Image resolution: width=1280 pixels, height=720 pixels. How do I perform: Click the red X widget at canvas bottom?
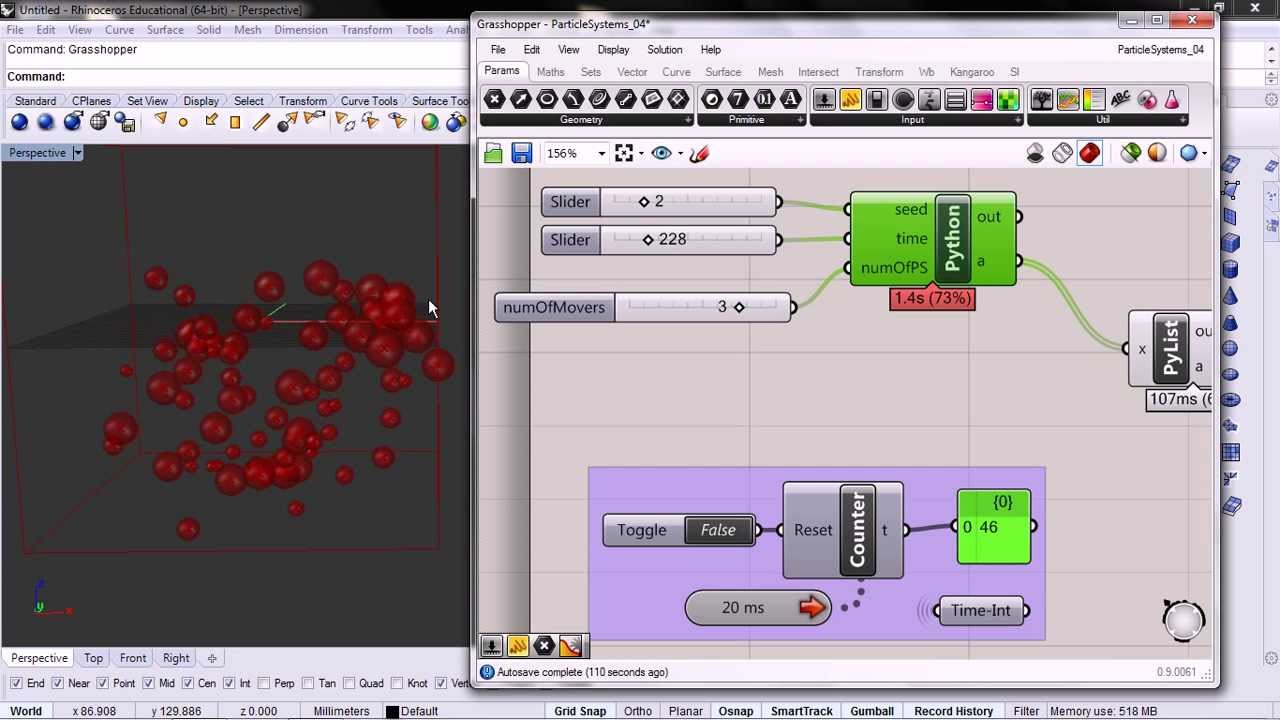544,646
